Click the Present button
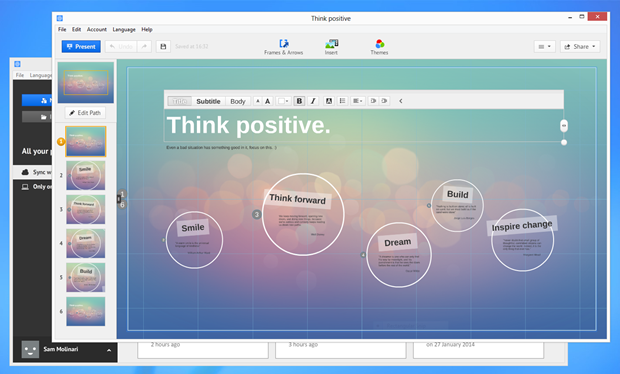This screenshot has height=374, width=620. tap(81, 47)
